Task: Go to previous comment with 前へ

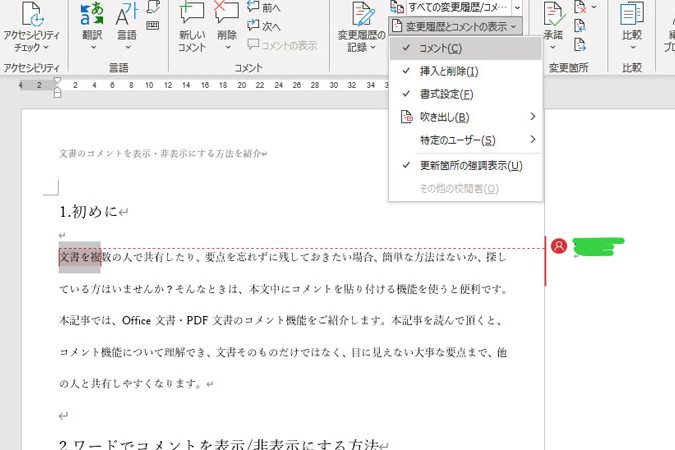Action: click(x=263, y=7)
